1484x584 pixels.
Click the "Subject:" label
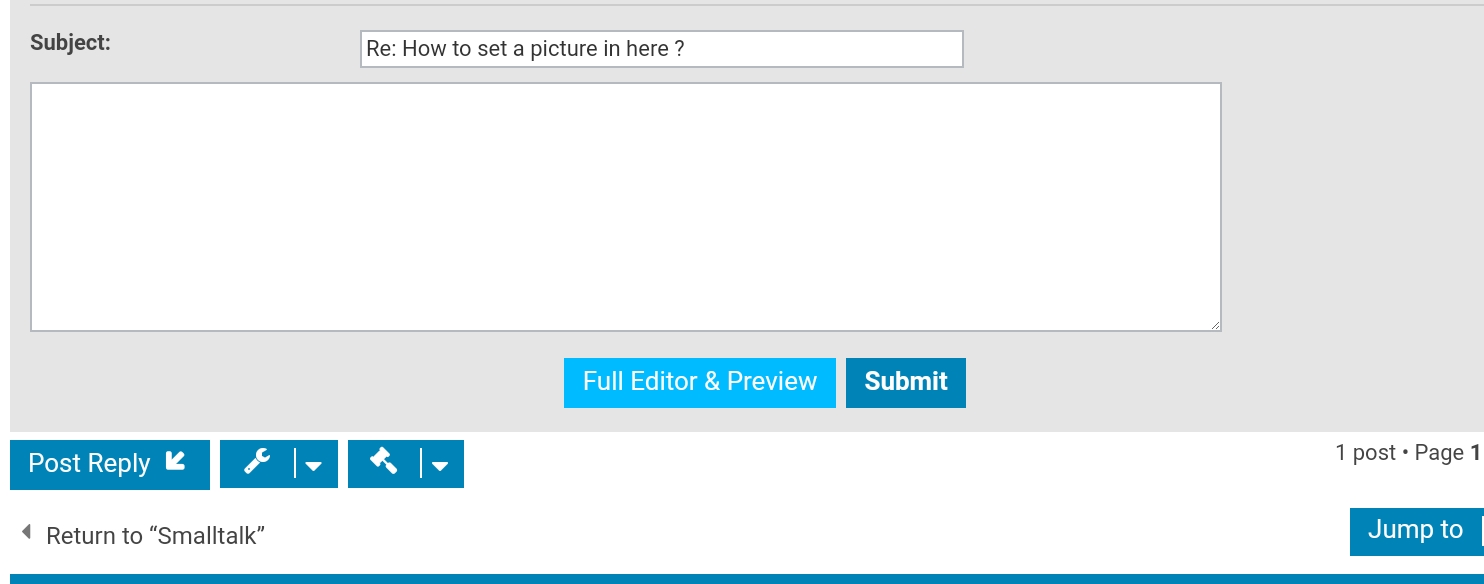click(71, 43)
